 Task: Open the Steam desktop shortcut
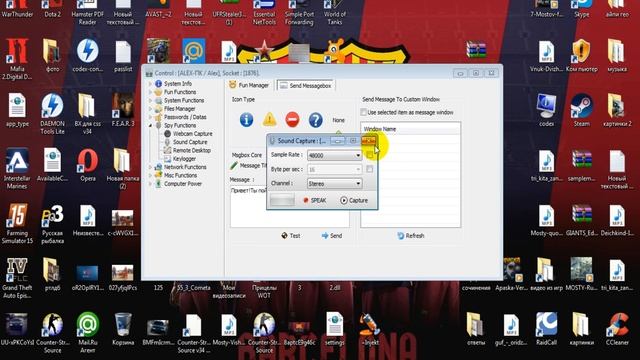(582, 109)
